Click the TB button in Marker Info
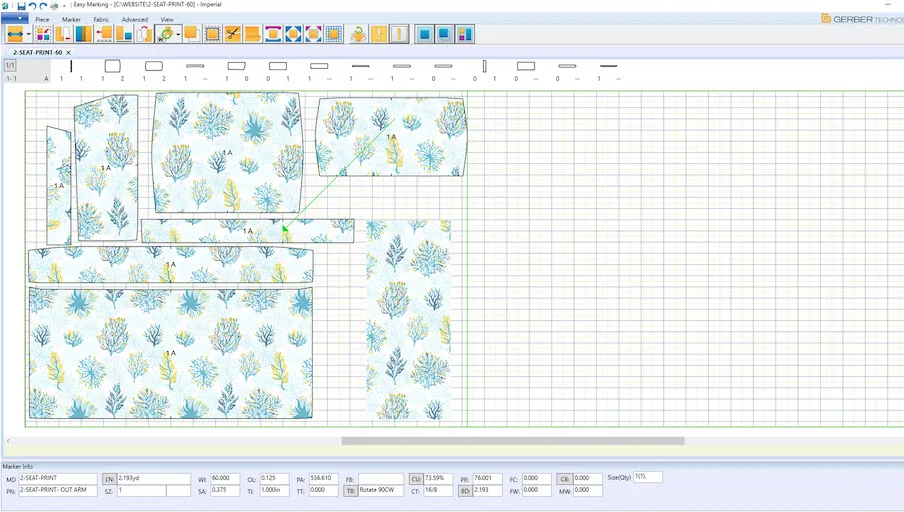The height and width of the screenshot is (512, 904). coord(351,491)
